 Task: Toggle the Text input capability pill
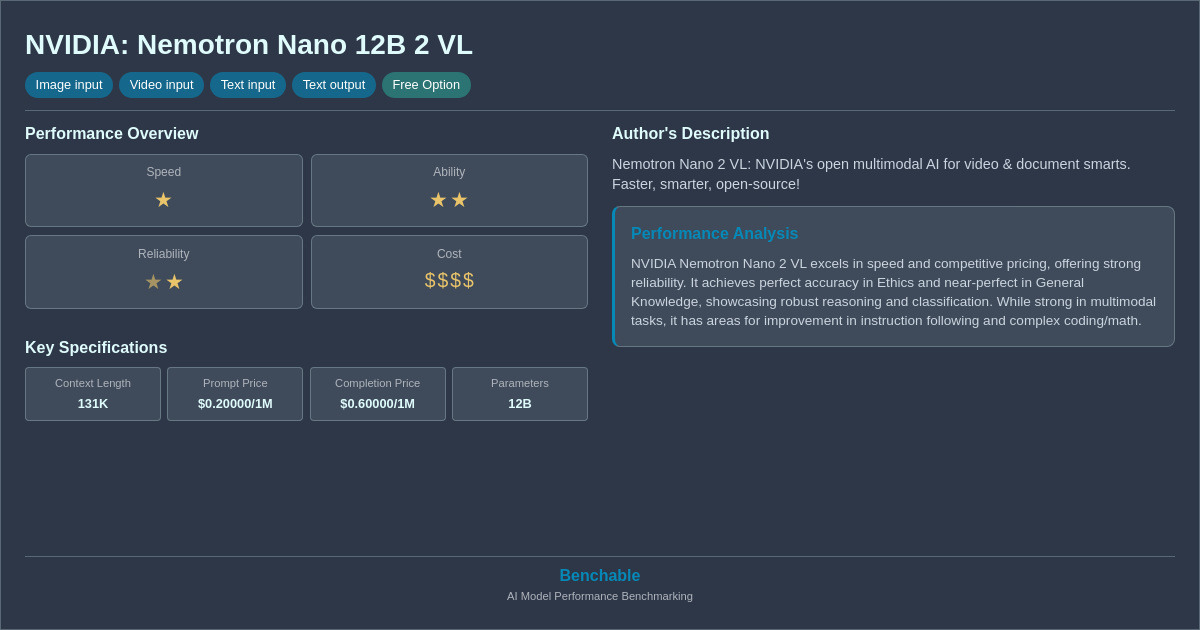247,85
